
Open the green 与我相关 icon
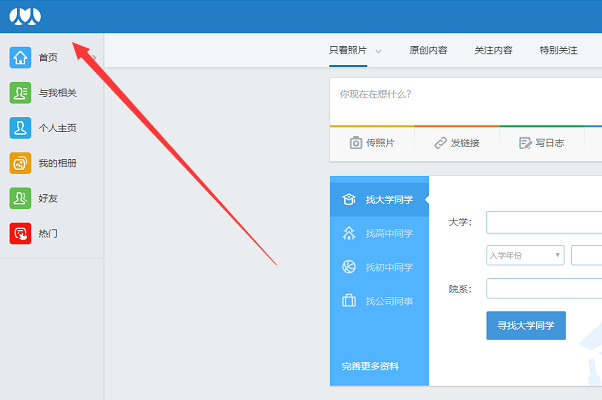[20, 93]
